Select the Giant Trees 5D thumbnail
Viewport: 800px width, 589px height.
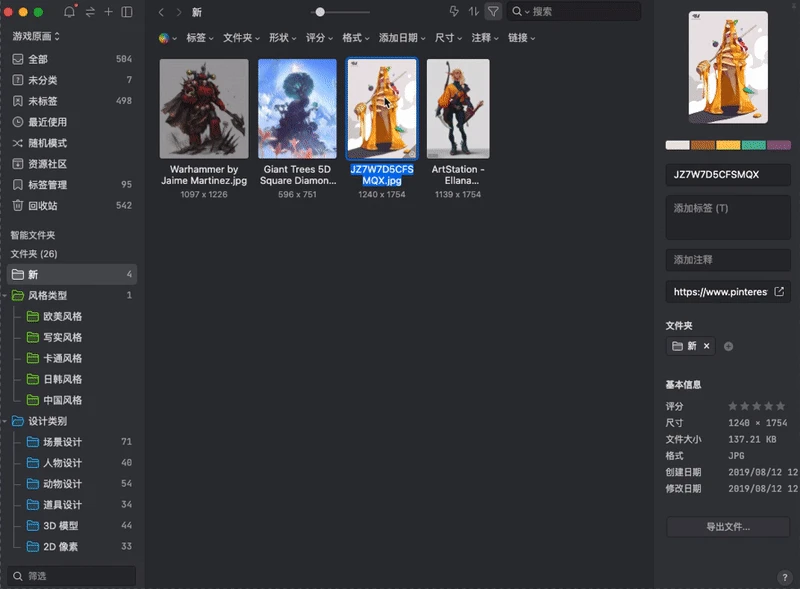click(297, 109)
